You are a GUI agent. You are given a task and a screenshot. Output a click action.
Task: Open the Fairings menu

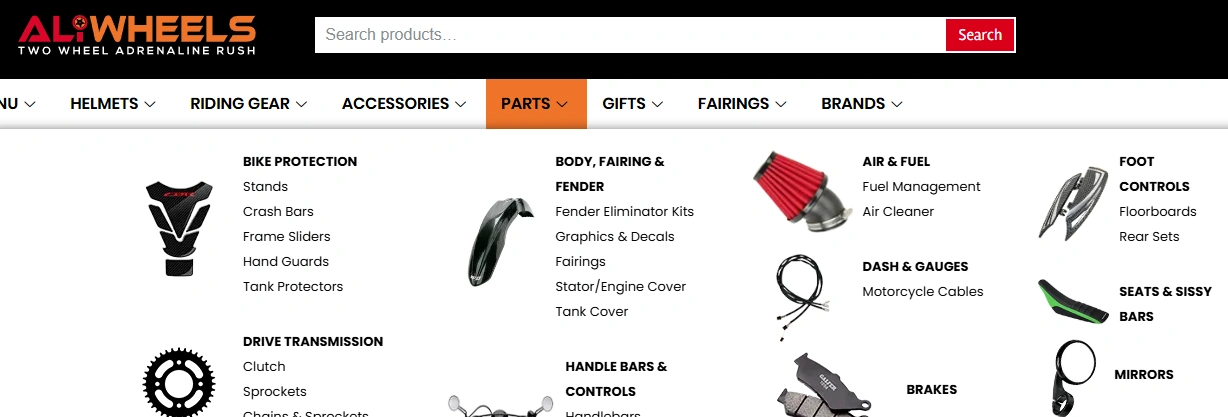[x=742, y=104]
